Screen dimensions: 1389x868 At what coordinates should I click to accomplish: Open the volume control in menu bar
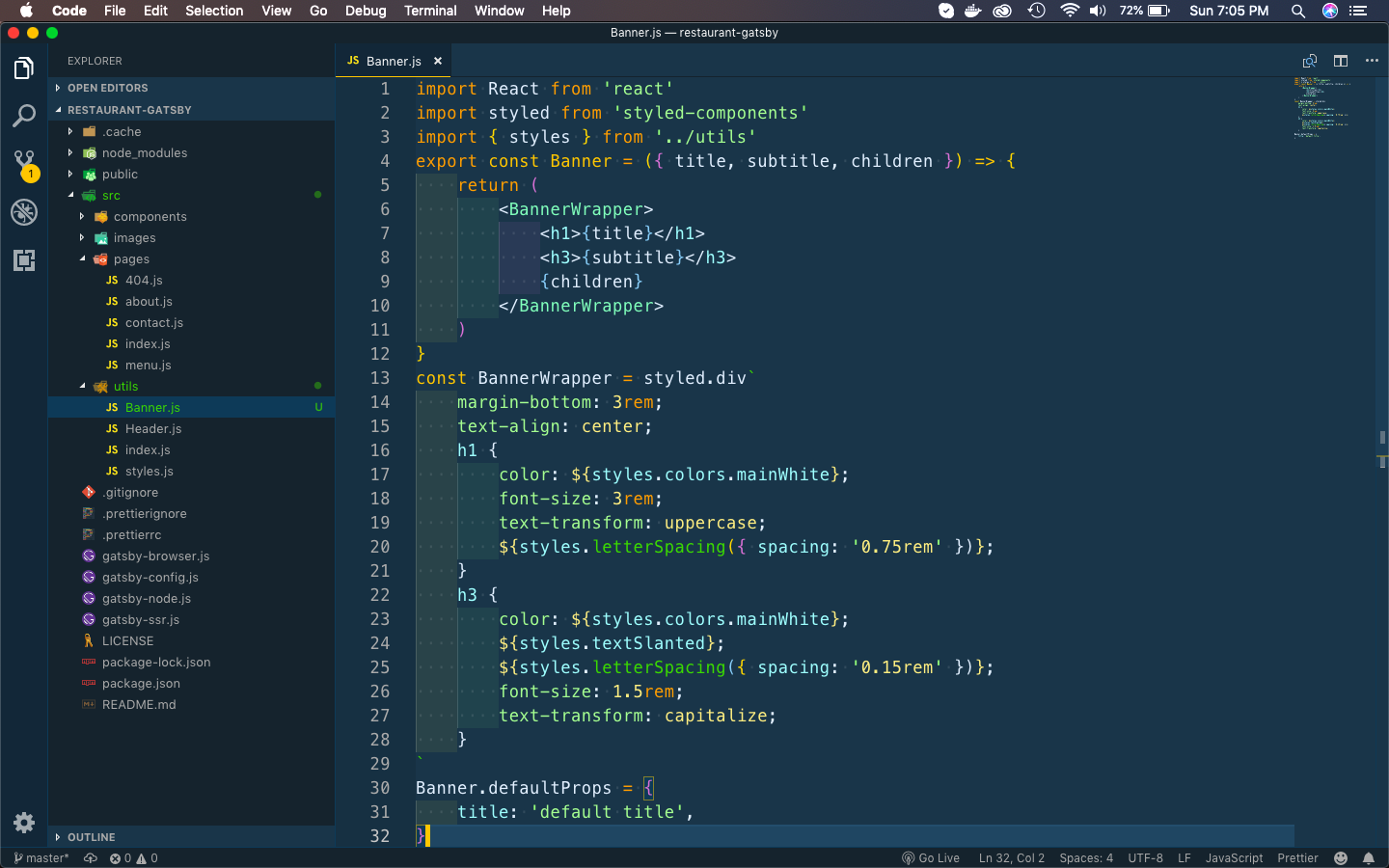(1098, 11)
